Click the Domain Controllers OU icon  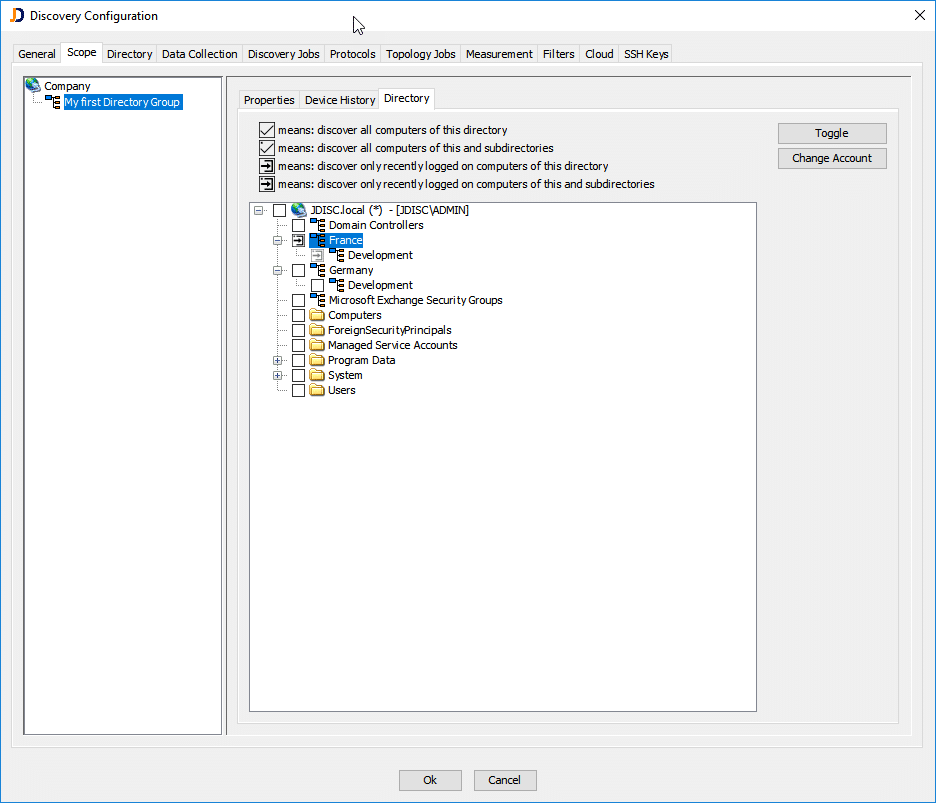coord(317,225)
